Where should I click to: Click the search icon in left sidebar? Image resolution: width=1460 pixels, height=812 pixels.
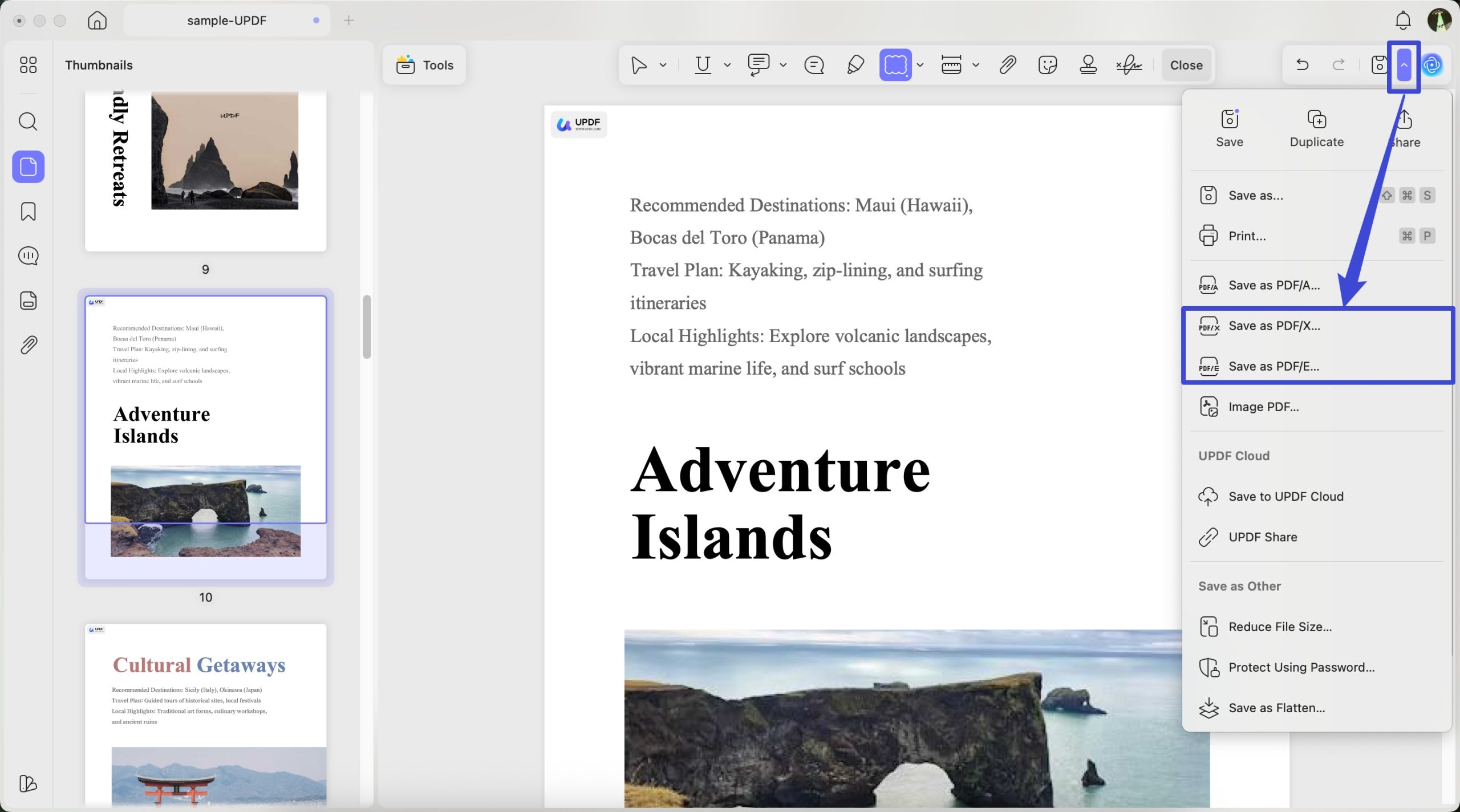pyautogui.click(x=28, y=121)
